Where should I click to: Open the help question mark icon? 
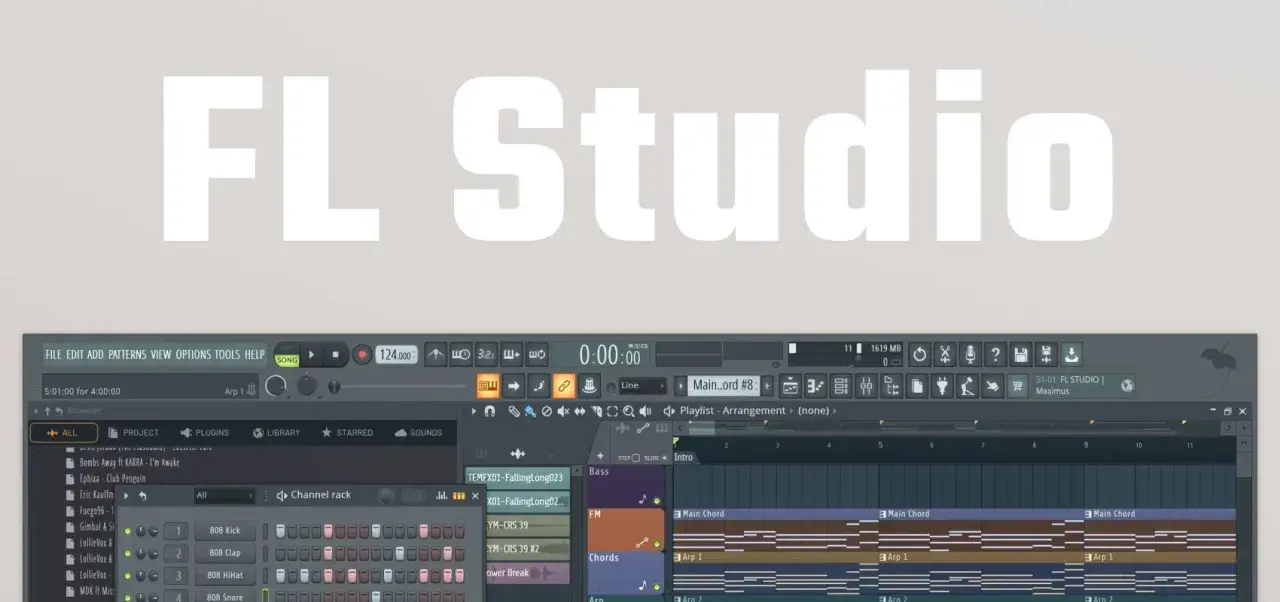point(995,355)
